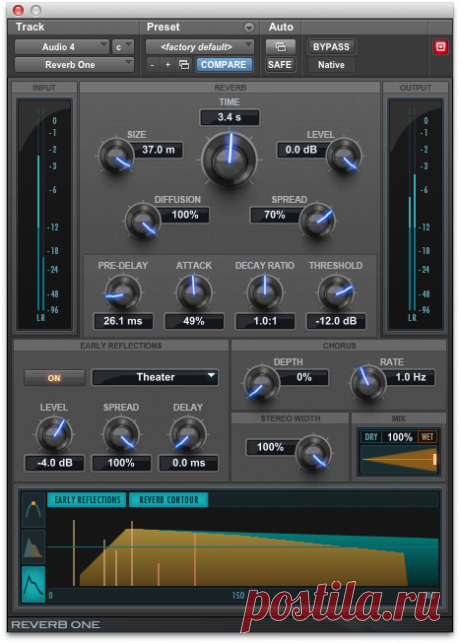
Task: Click the input level meter
Action: point(44,214)
